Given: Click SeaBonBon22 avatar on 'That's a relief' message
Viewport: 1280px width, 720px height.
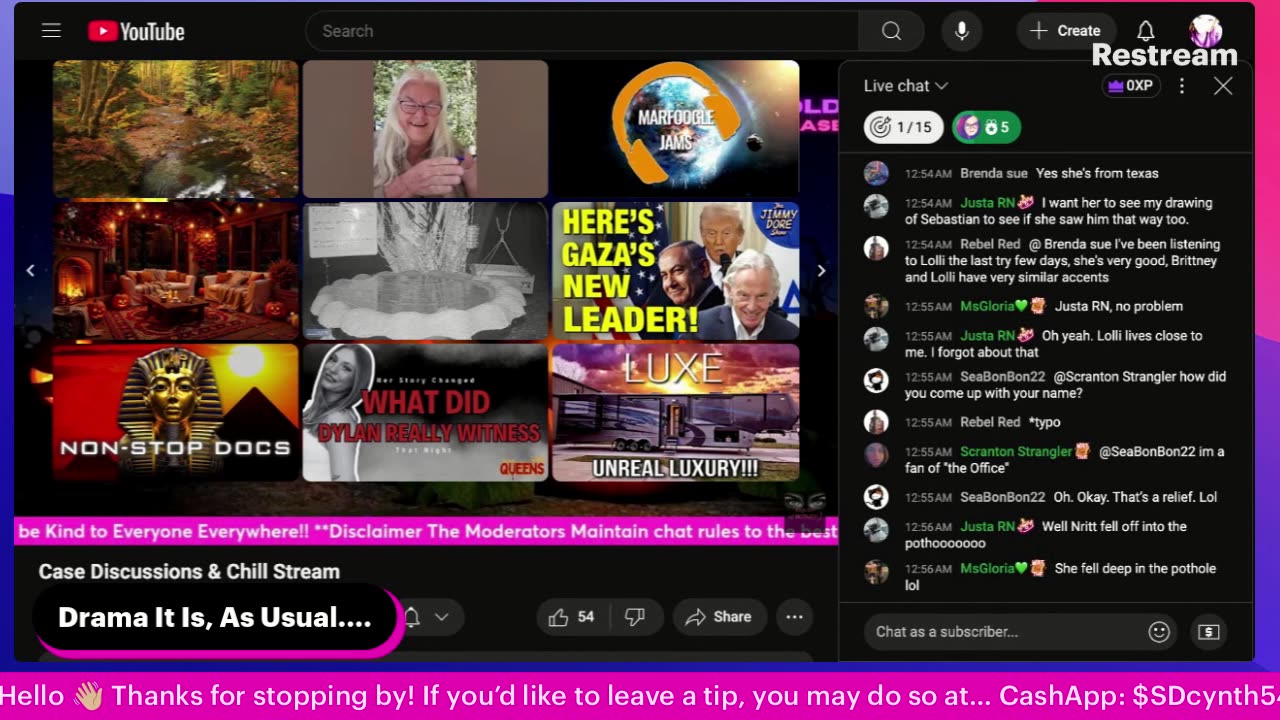Looking at the screenshot, I should click(876, 497).
